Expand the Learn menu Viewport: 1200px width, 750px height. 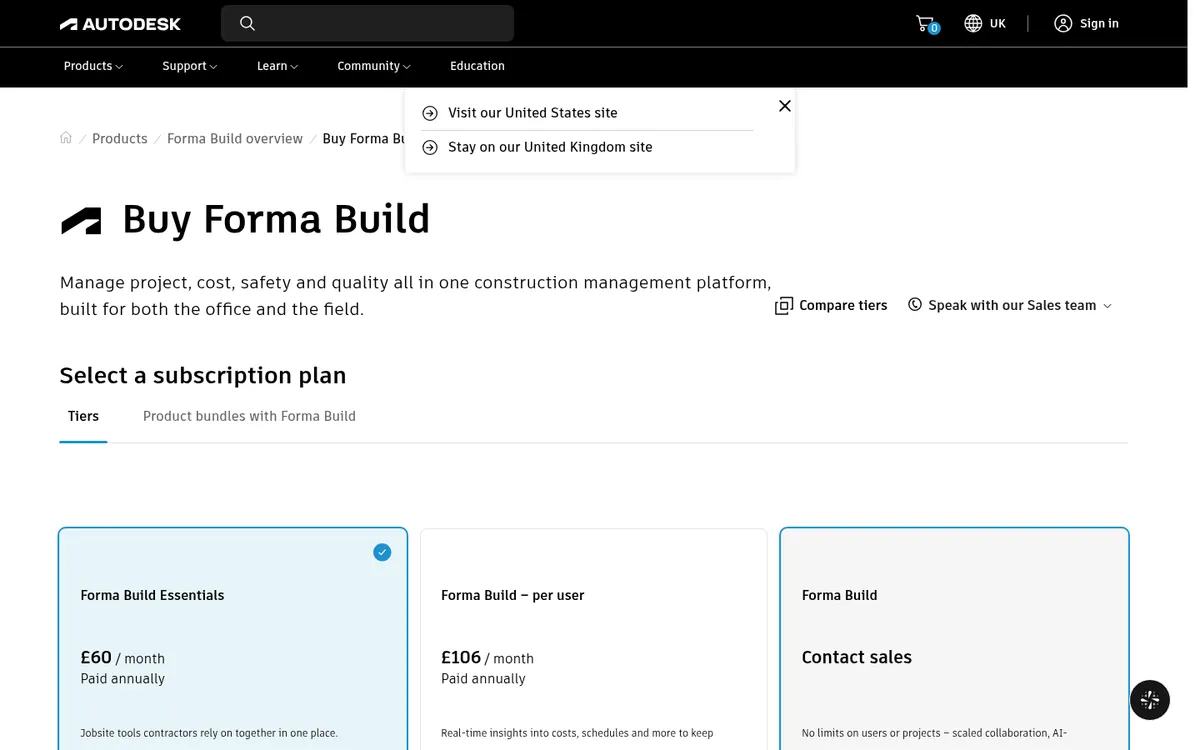pyautogui.click(x=277, y=66)
